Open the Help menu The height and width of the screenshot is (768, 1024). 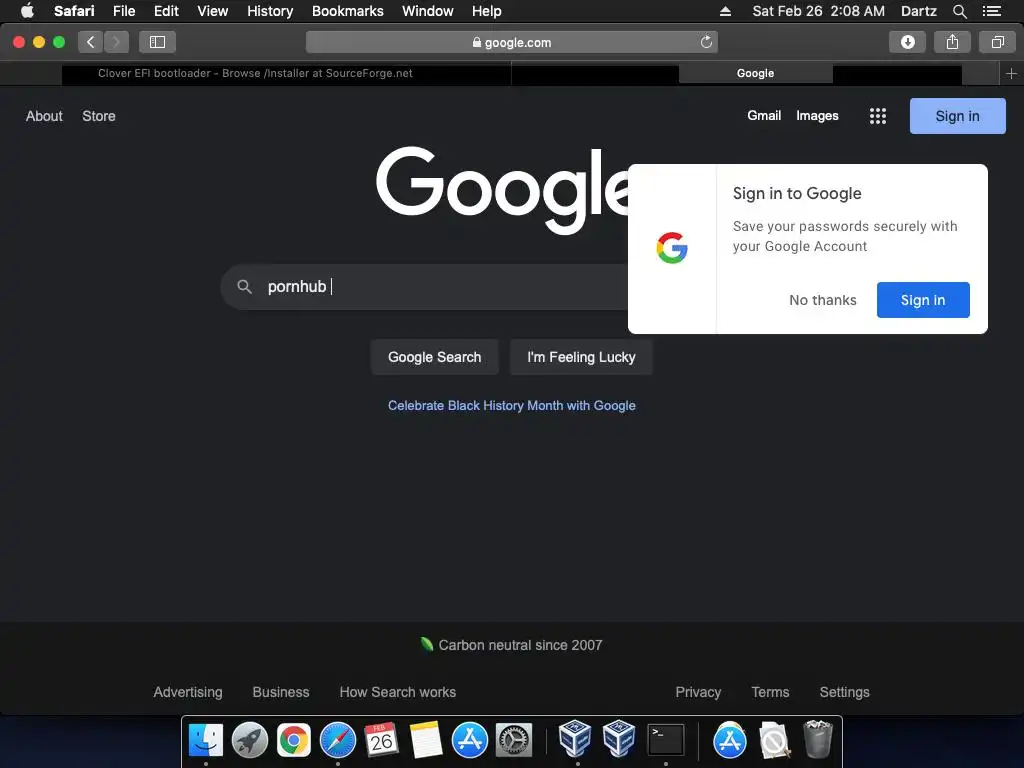(487, 11)
